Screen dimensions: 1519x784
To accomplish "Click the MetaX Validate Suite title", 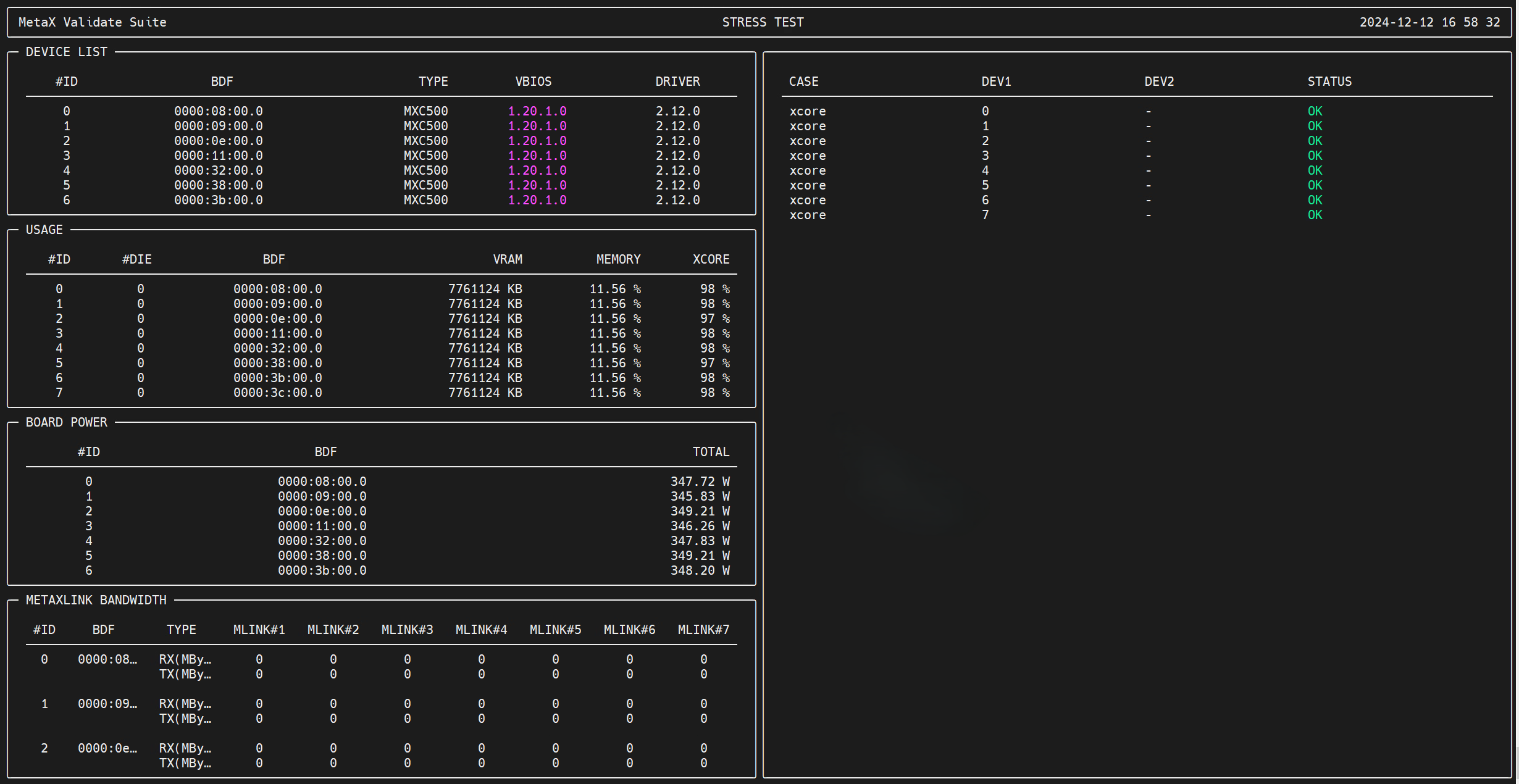I will [93, 22].
